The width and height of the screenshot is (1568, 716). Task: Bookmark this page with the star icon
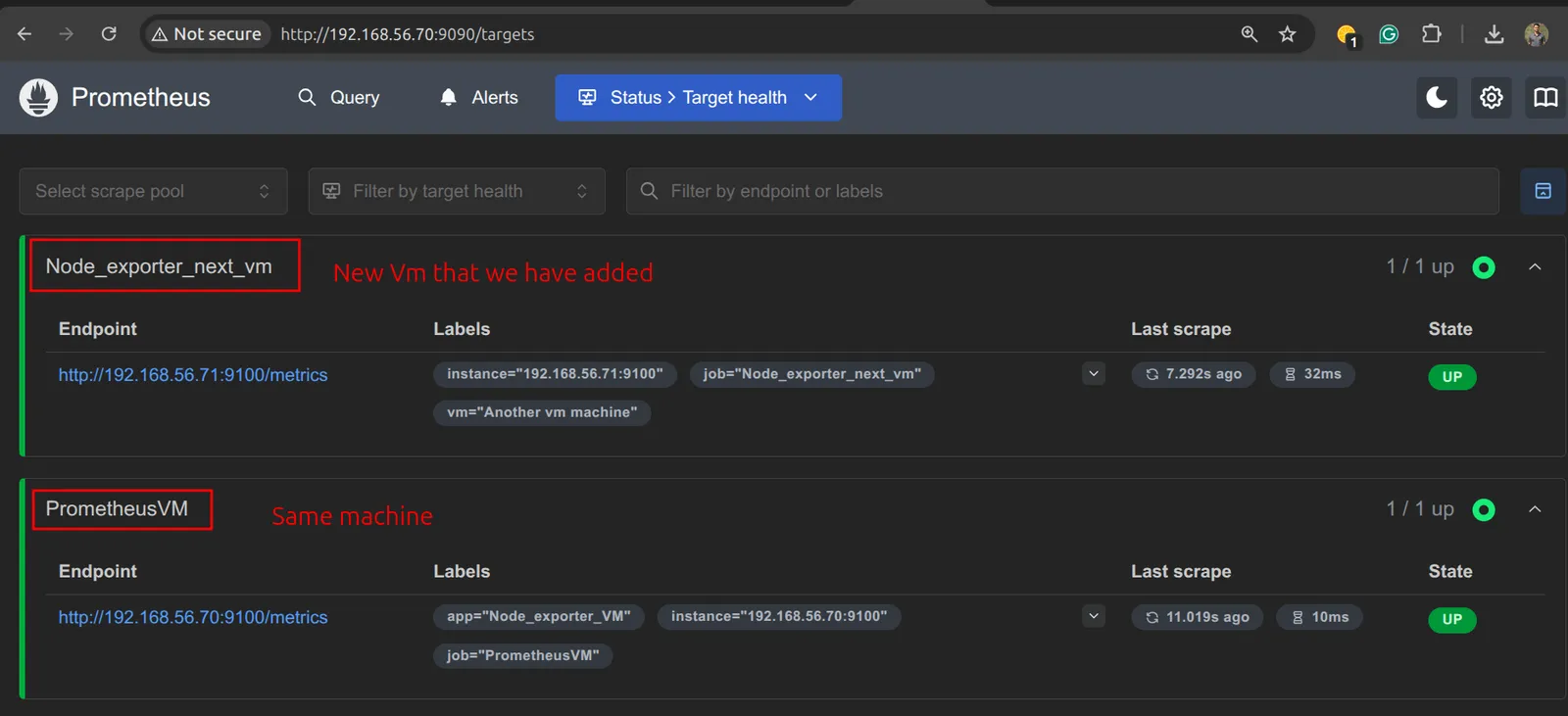click(x=1288, y=34)
